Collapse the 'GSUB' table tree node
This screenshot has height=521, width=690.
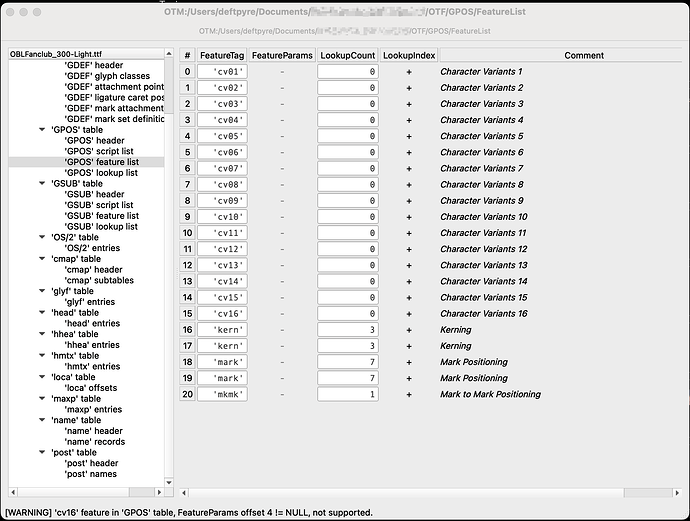tap(42, 183)
